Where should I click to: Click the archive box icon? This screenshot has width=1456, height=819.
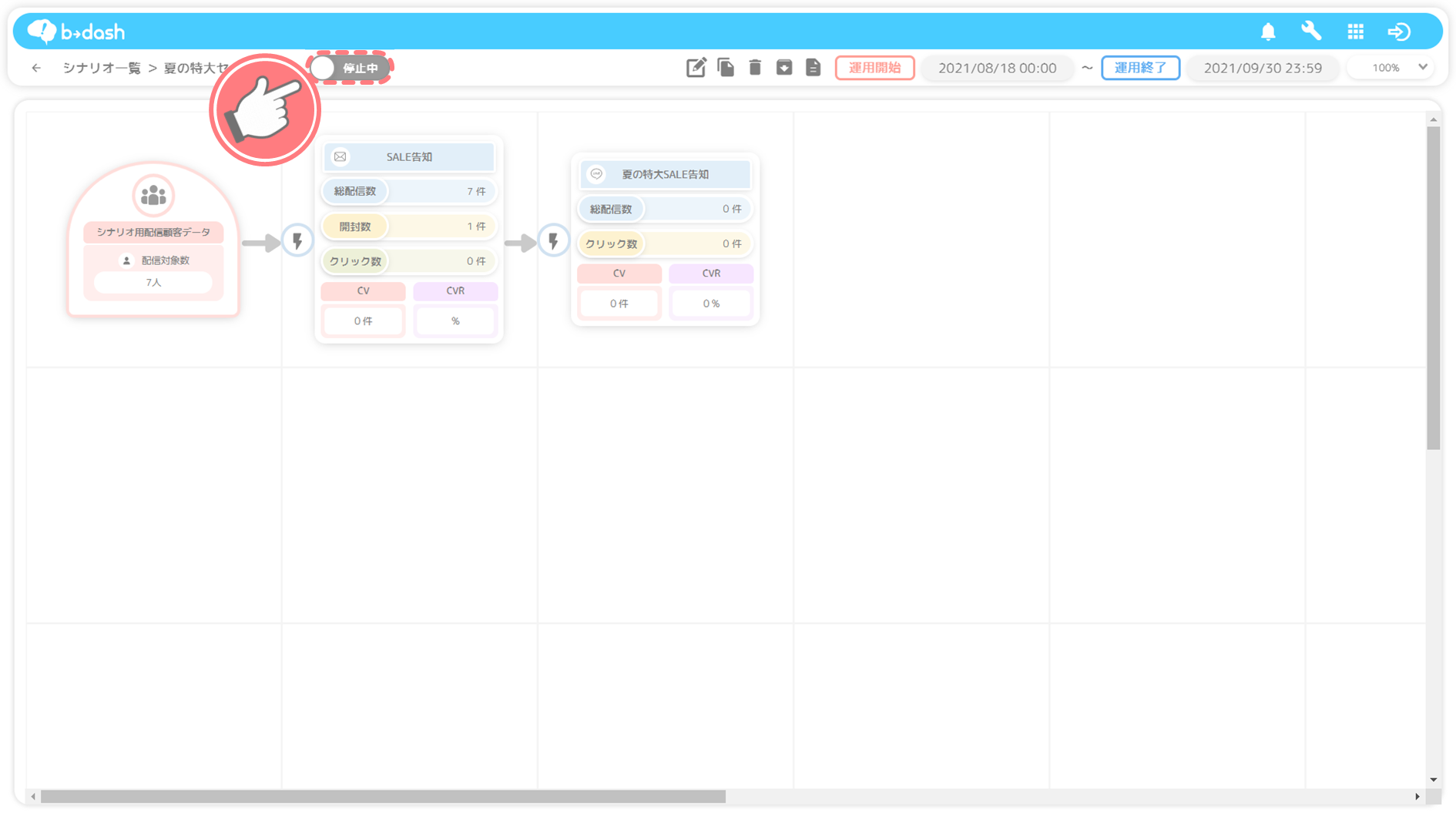(784, 68)
